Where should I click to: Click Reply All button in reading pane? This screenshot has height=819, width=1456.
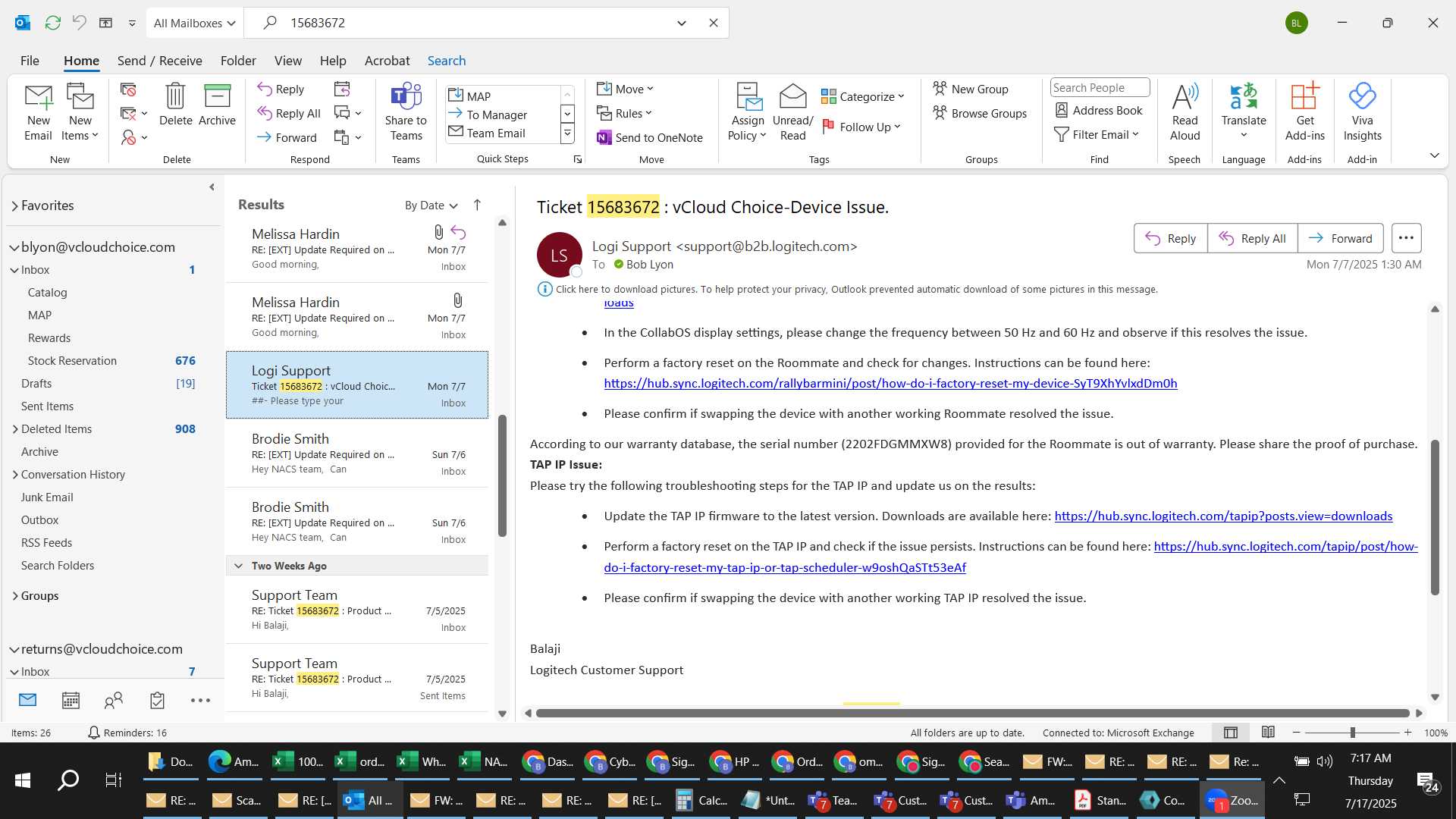click(1252, 238)
